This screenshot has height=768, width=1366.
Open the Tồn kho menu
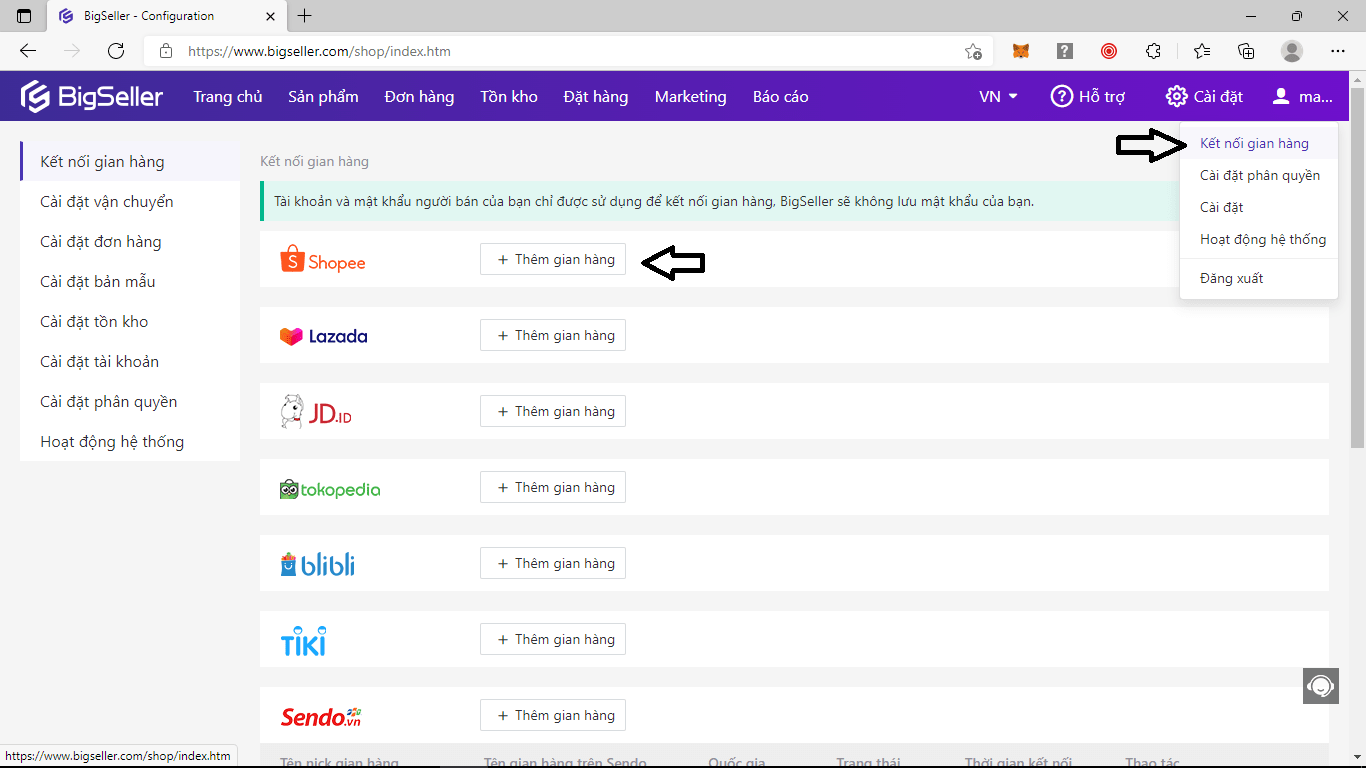[x=508, y=97]
